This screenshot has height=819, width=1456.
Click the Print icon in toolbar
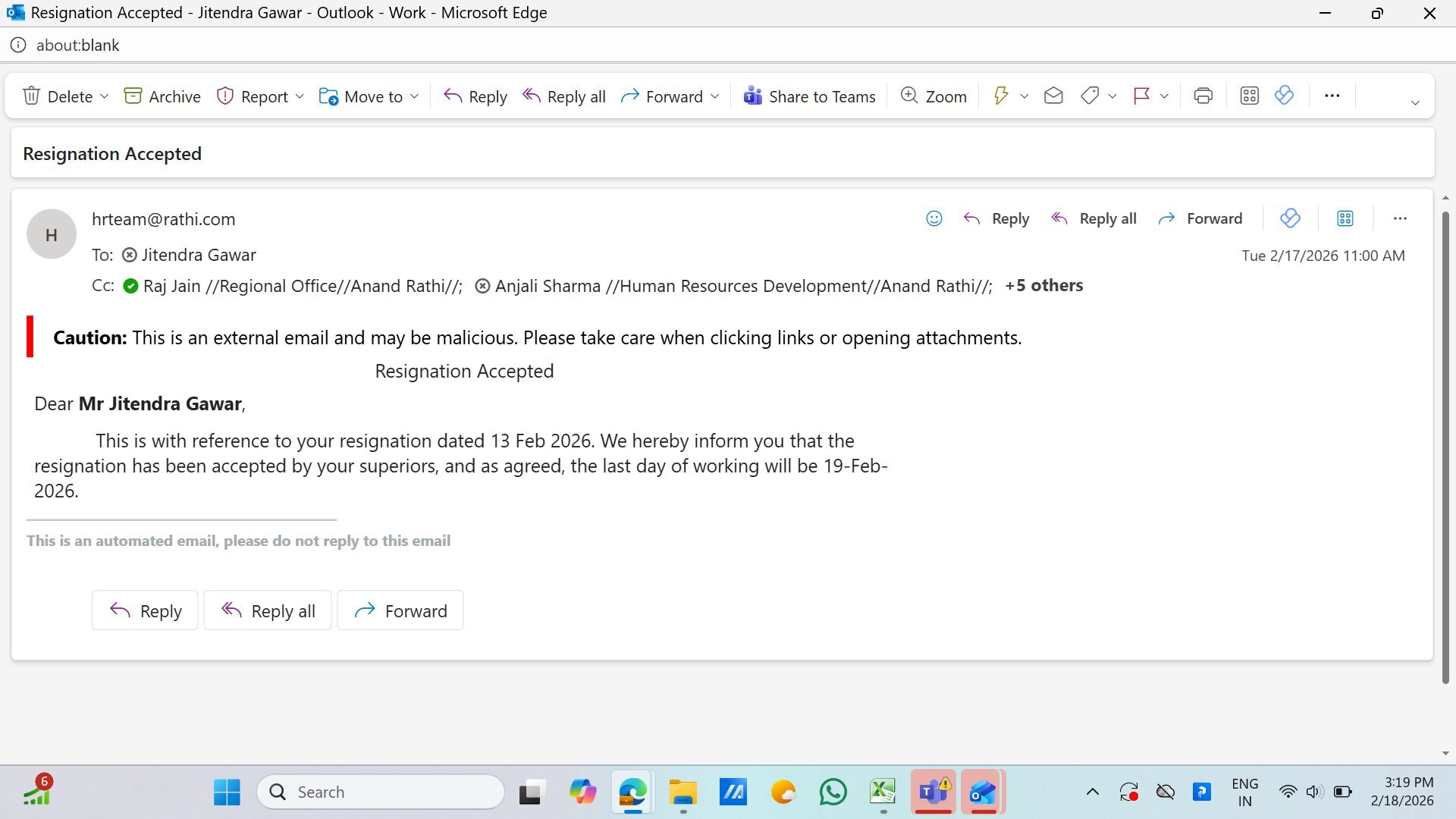coord(1203,96)
